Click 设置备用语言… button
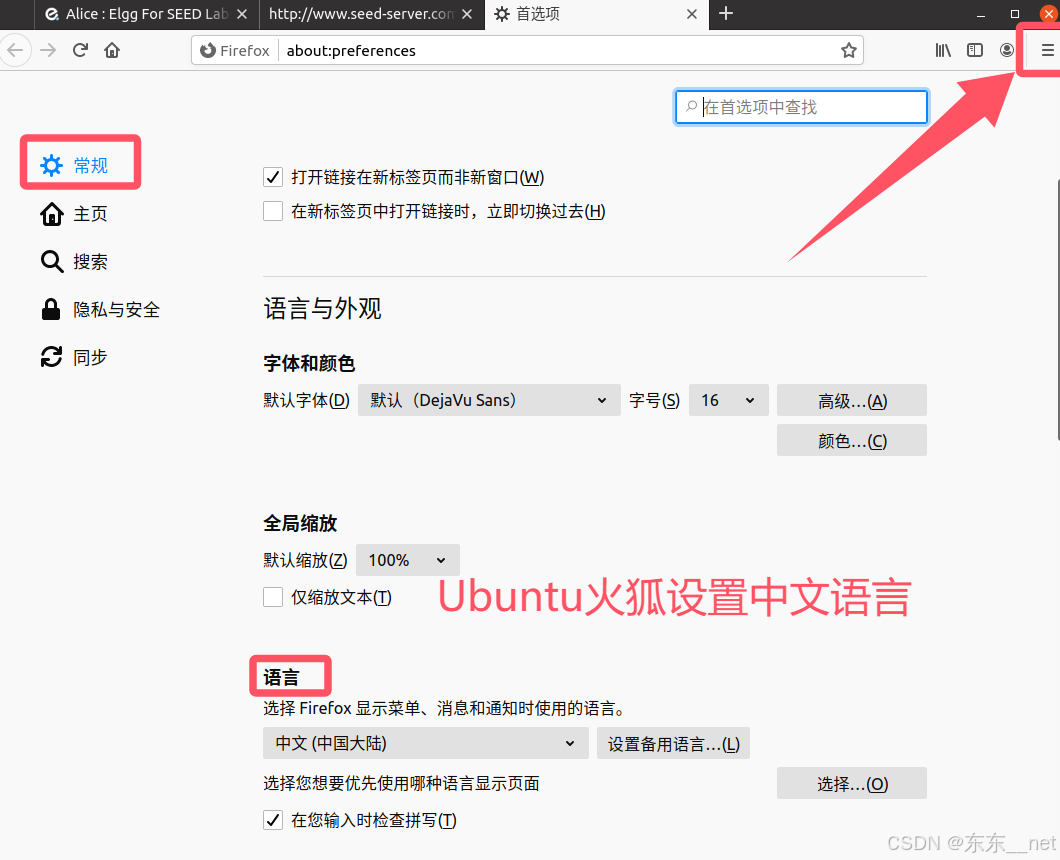The image size is (1060, 860). point(673,744)
